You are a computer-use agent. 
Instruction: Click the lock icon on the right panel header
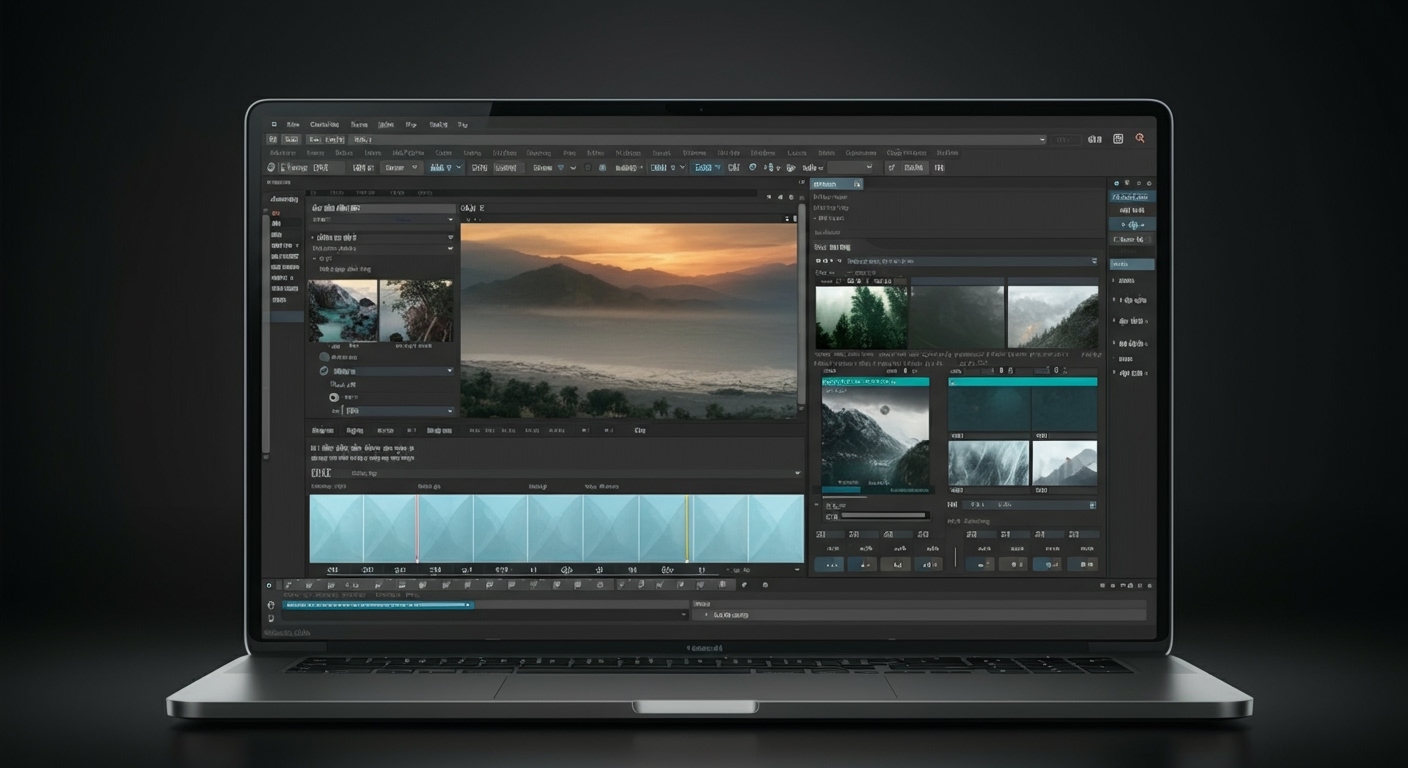[857, 184]
